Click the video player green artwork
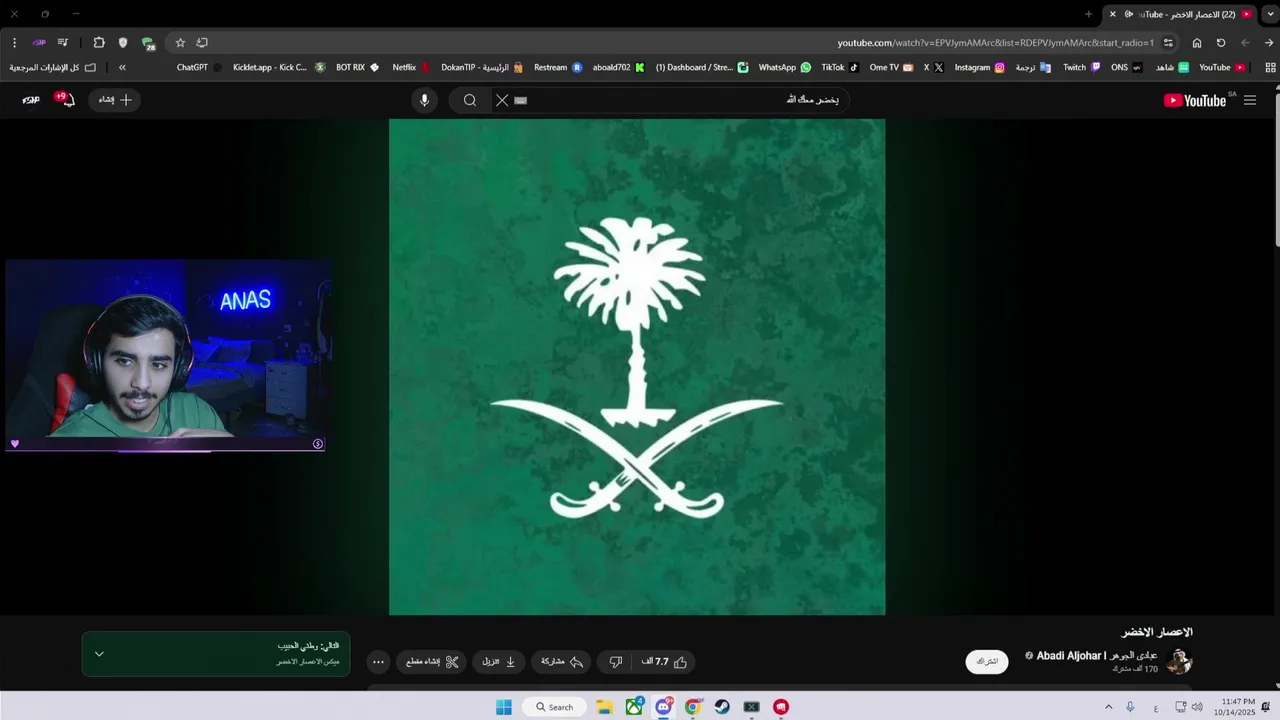1280x720 pixels. (637, 367)
